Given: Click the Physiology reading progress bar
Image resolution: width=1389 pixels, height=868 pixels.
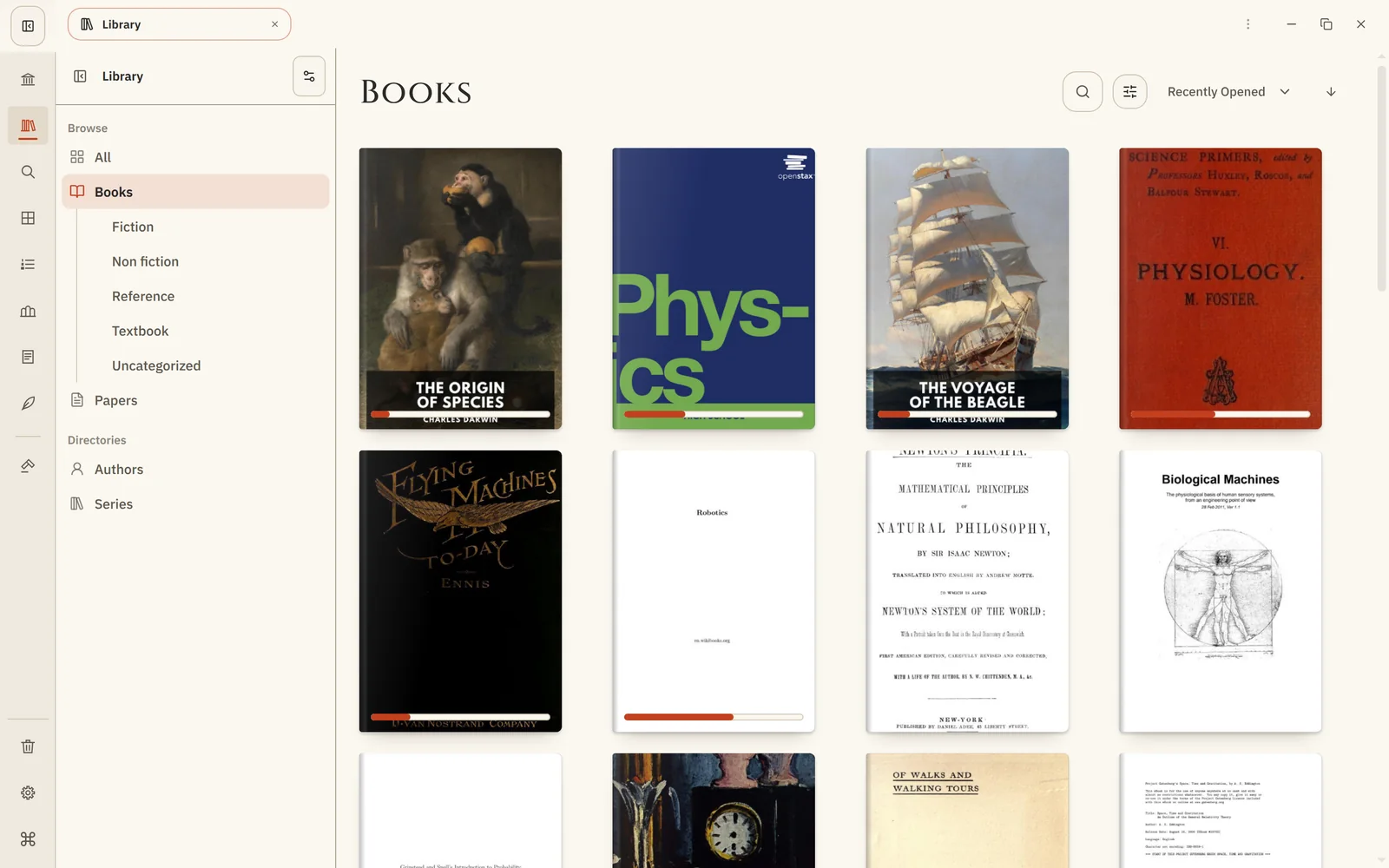Looking at the screenshot, I should coord(1221,414).
